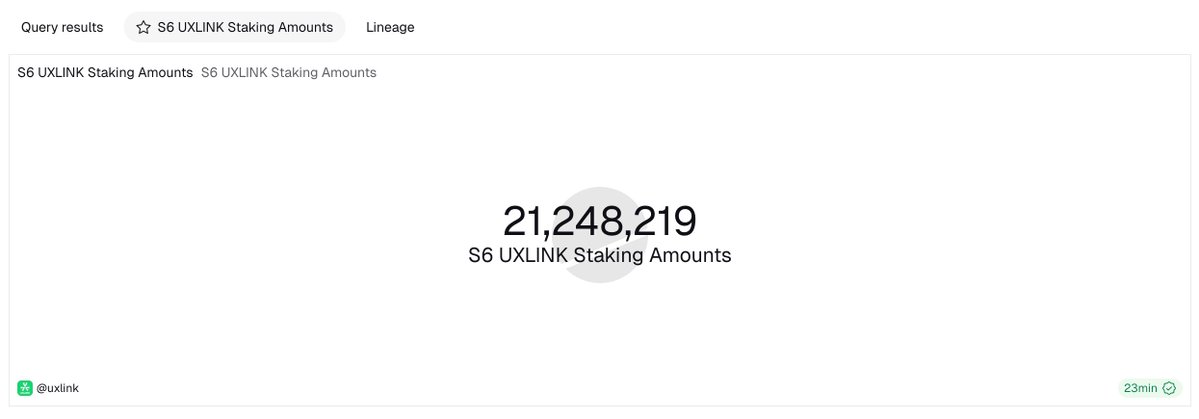Click the green uxlink avatar icon

25,388
